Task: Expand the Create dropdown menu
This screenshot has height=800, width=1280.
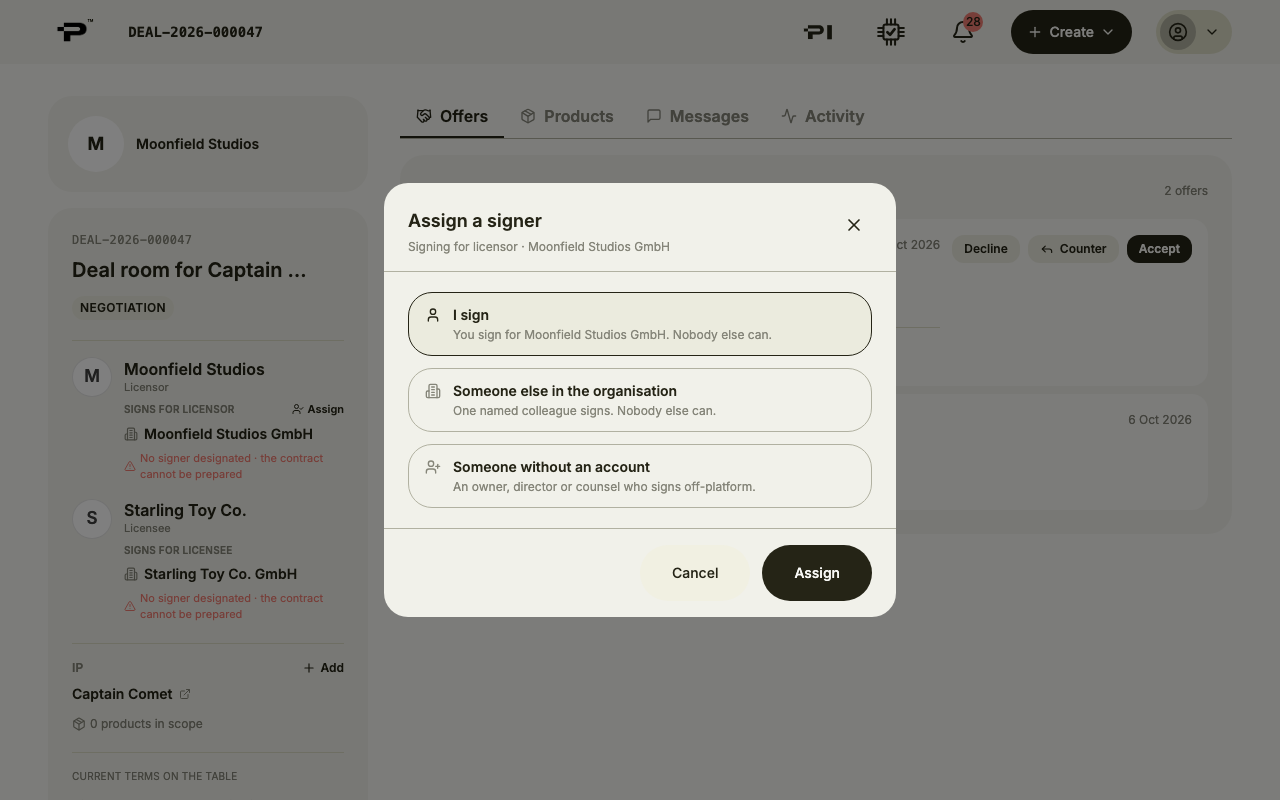Action: point(1071,32)
